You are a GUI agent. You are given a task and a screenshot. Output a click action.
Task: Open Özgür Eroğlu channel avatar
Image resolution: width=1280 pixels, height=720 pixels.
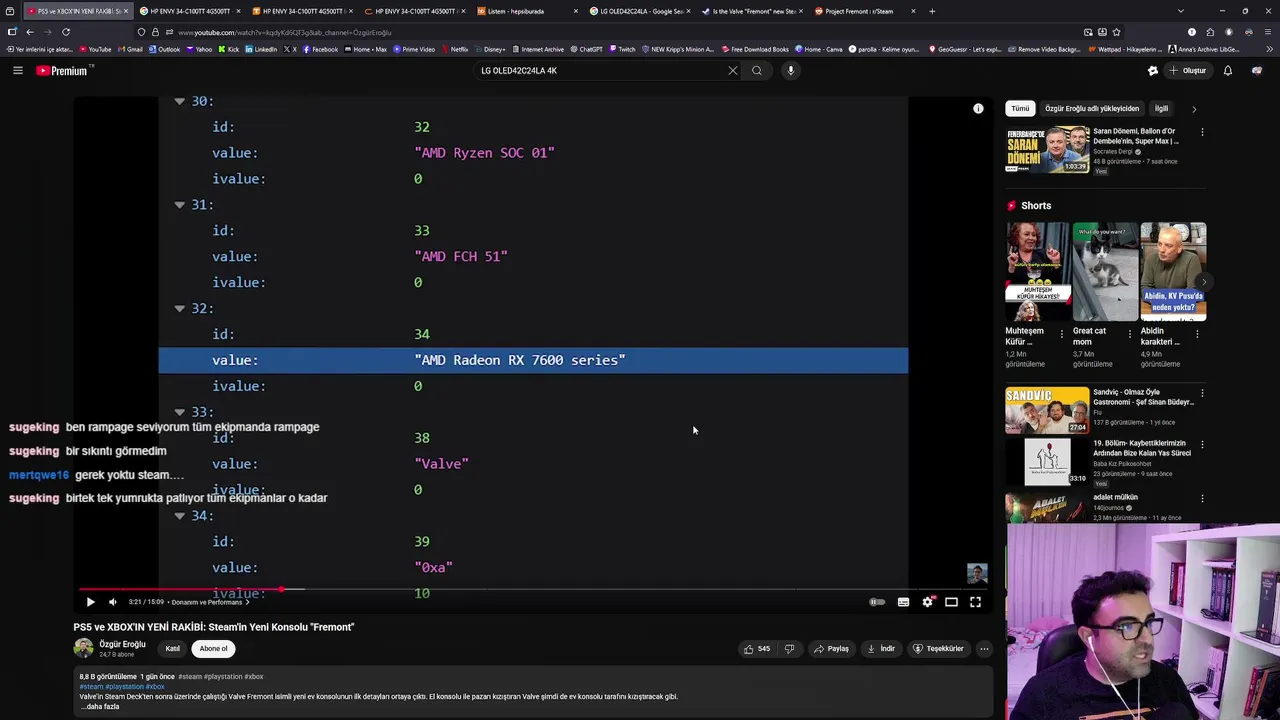point(83,648)
